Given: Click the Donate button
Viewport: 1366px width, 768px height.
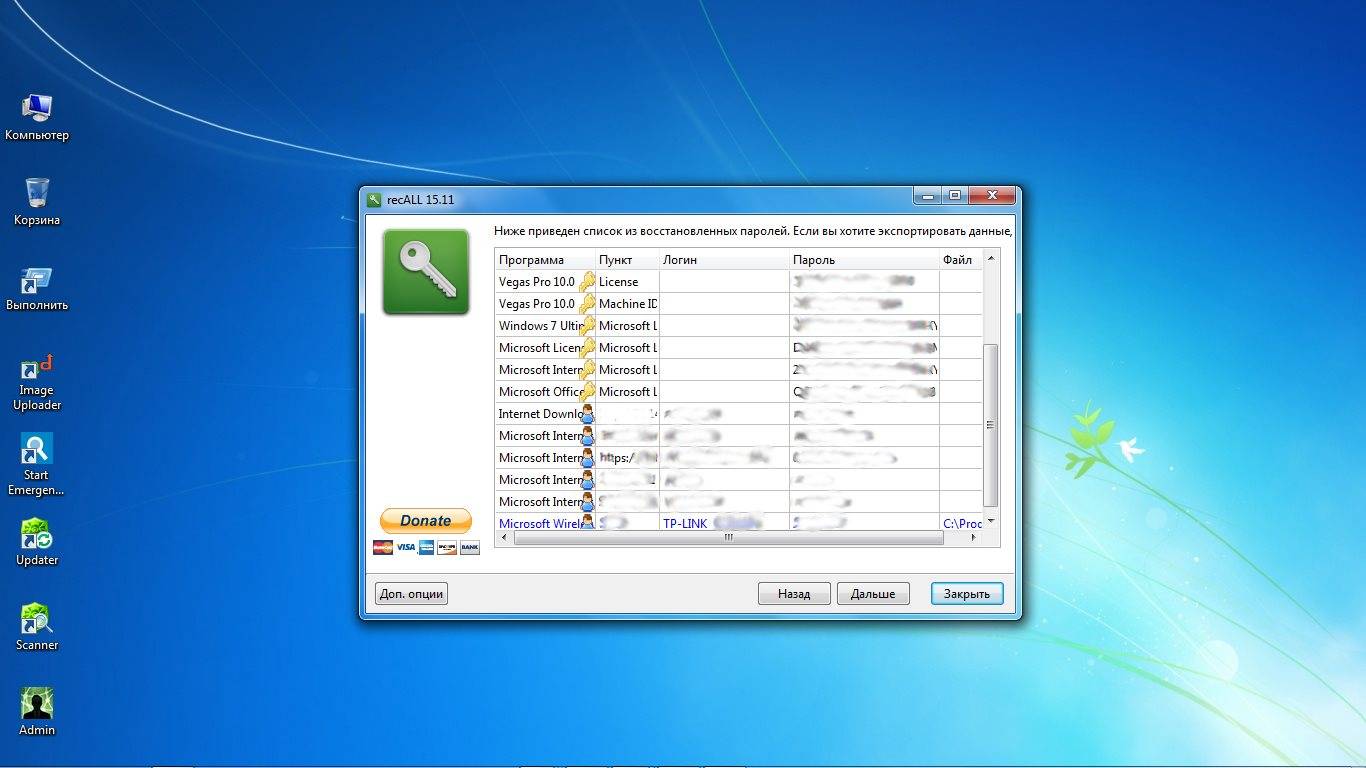Looking at the screenshot, I should click(426, 521).
